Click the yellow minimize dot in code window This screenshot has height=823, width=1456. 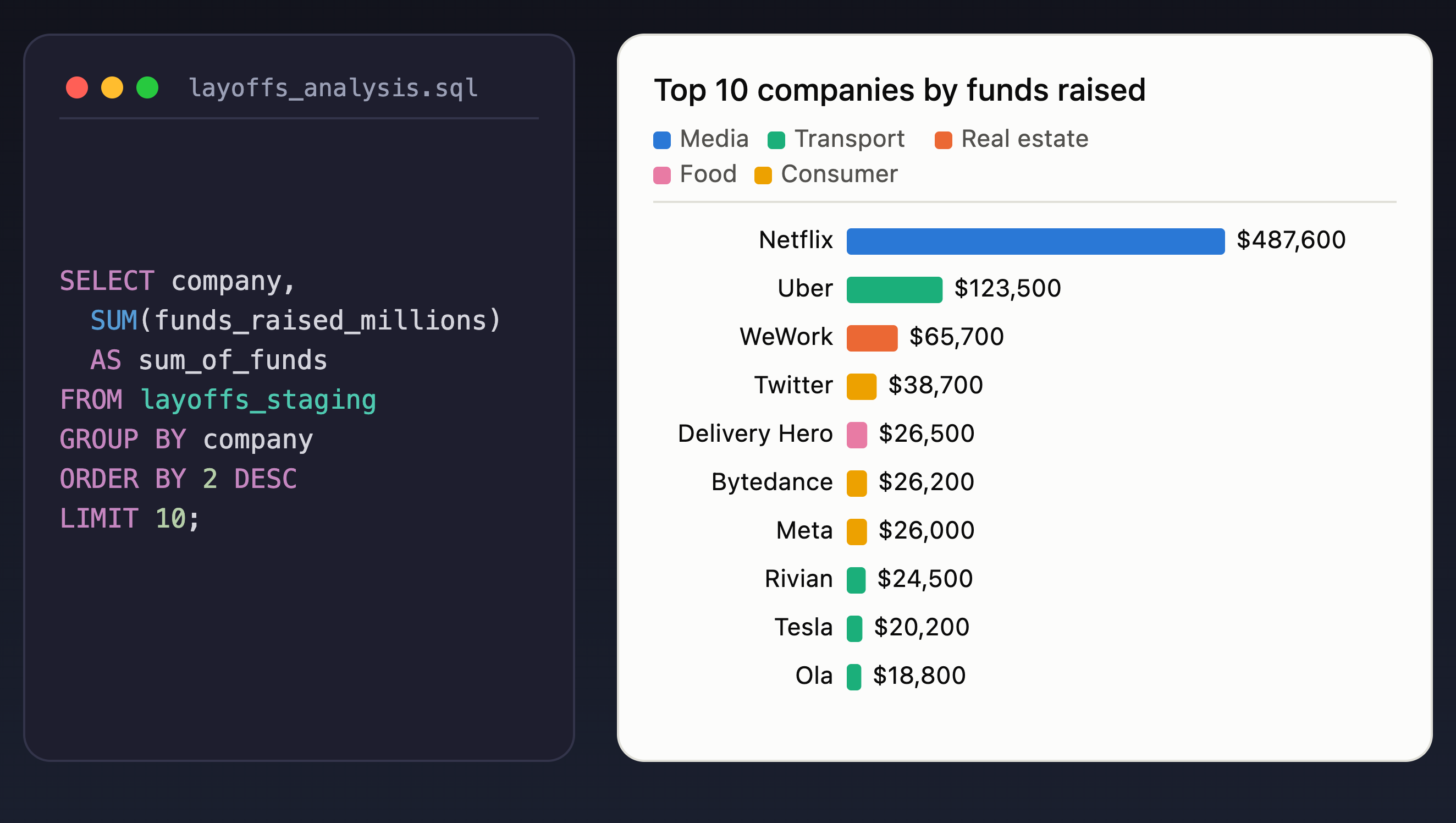click(112, 87)
